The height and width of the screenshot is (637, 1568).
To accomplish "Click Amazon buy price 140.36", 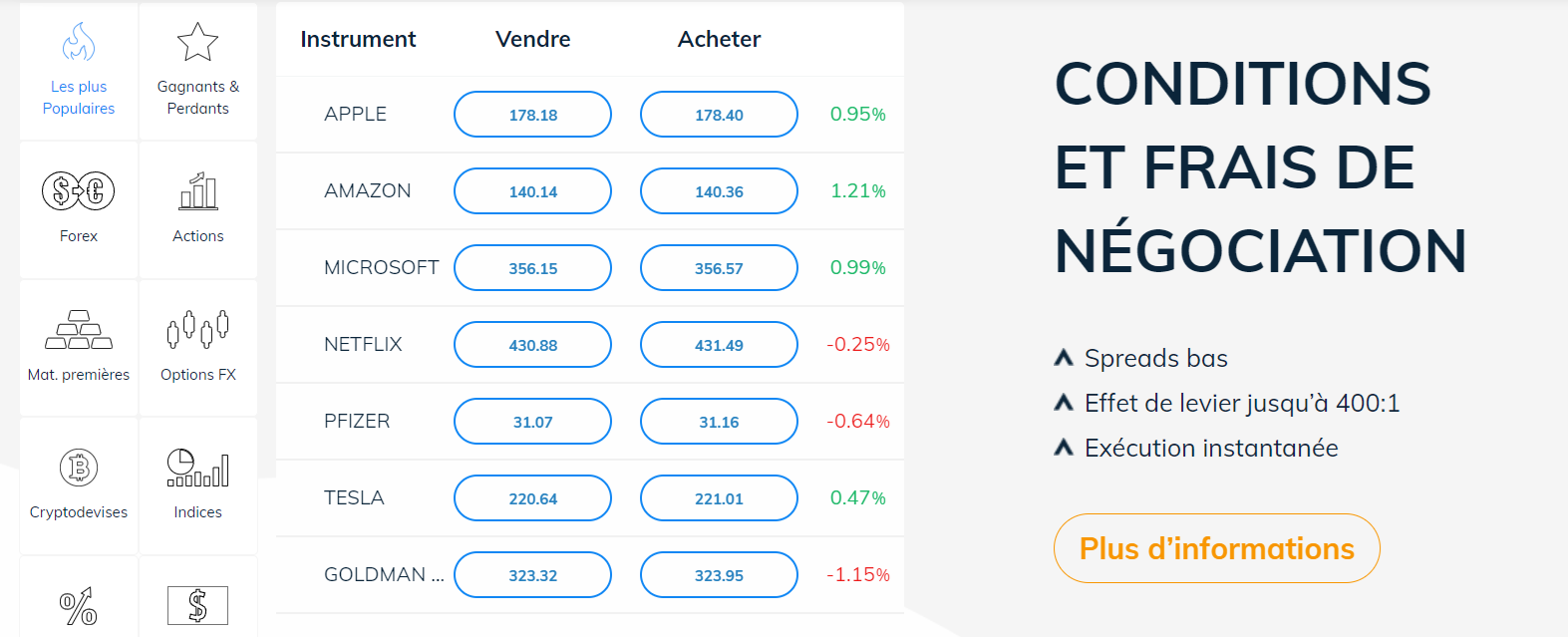I will pos(719,191).
